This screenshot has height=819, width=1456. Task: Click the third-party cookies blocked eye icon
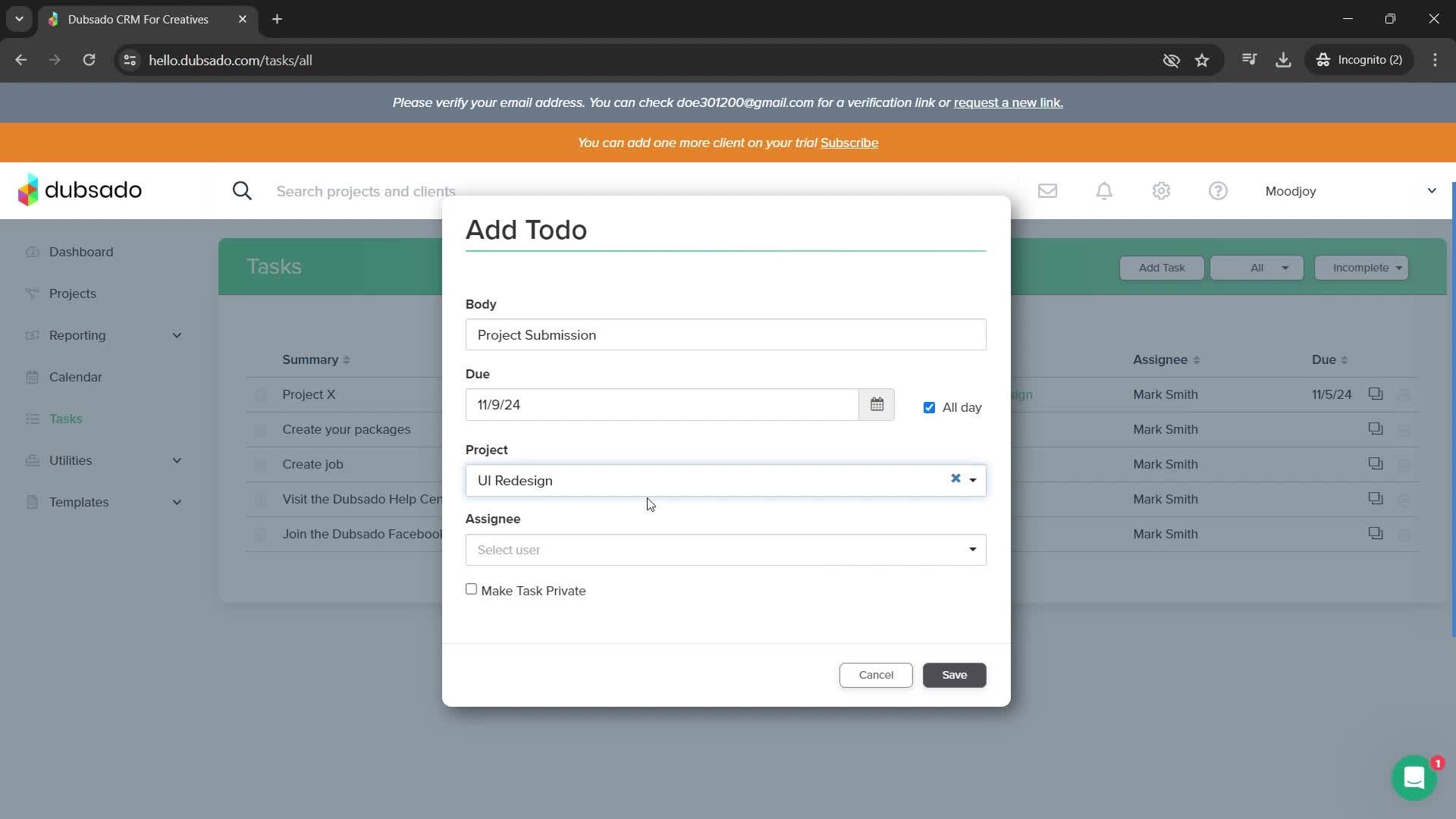click(x=1171, y=60)
